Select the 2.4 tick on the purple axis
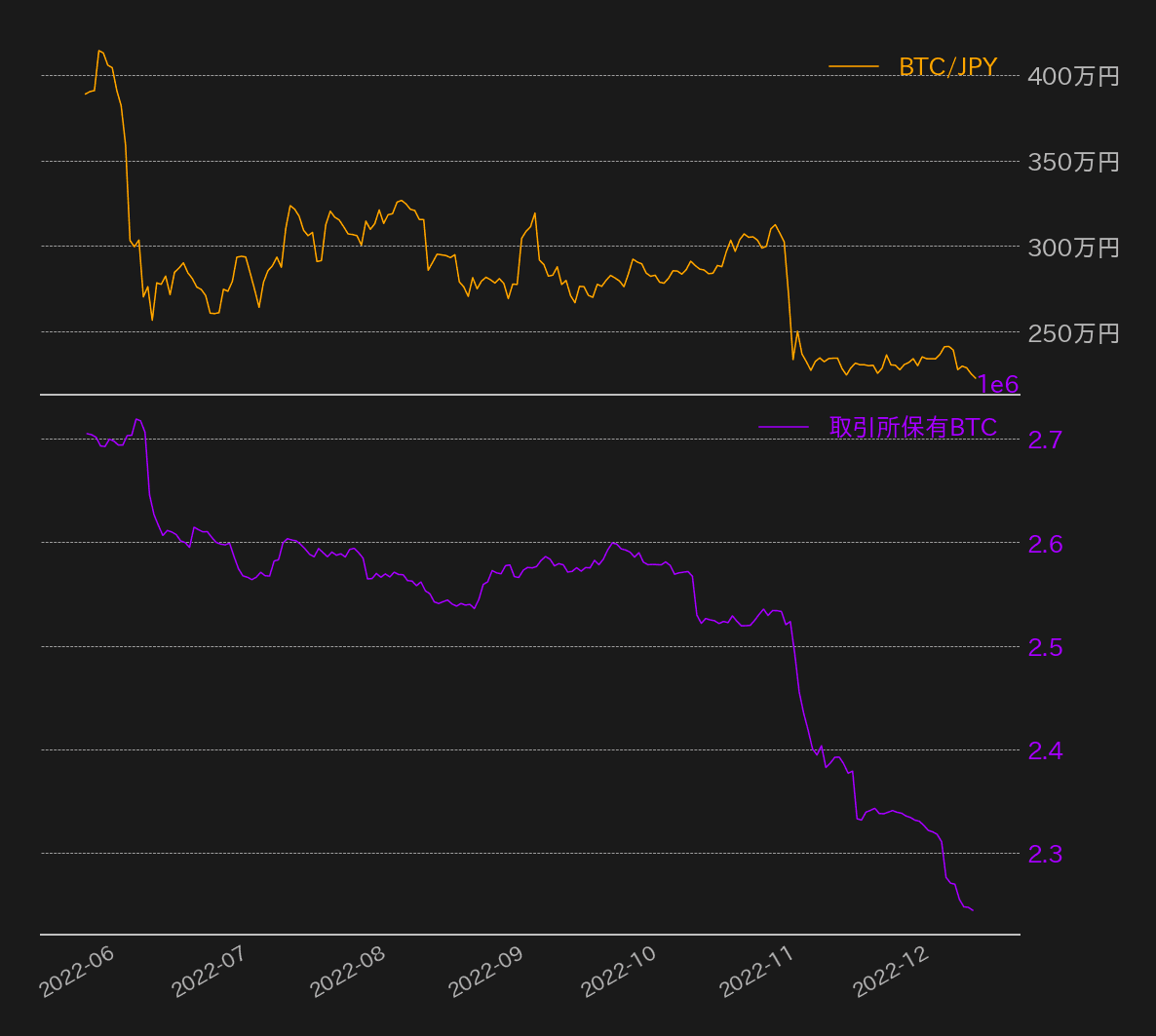 click(x=1045, y=750)
